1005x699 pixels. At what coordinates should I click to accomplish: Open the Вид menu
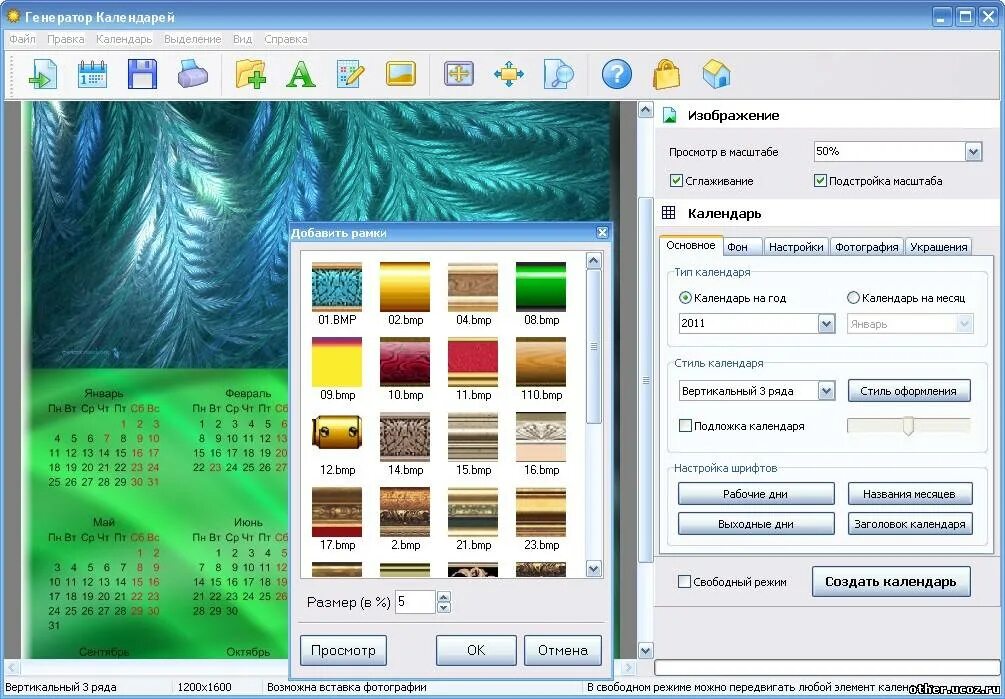[x=242, y=39]
